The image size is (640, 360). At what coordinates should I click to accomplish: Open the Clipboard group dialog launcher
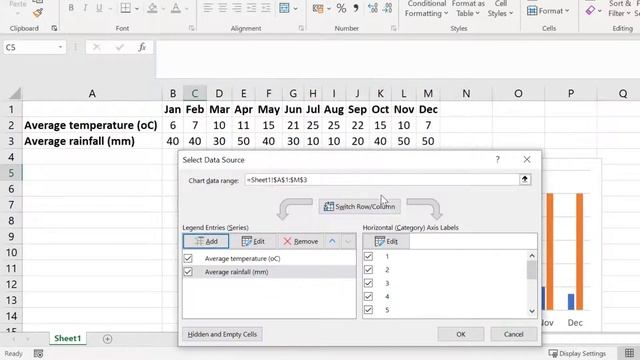coord(54,28)
